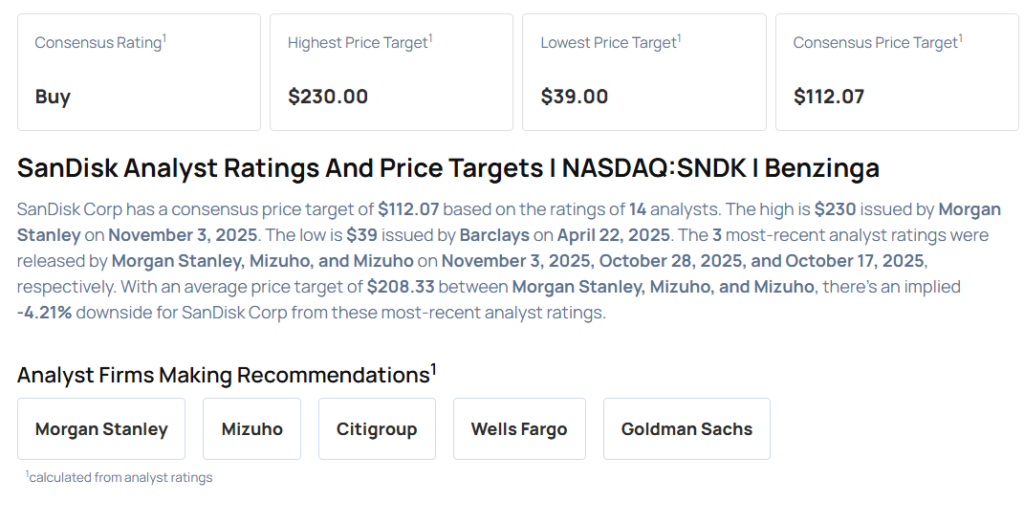This screenshot has height=523, width=1024.
Task: Select the Highest Price Target card
Action: [x=391, y=72]
